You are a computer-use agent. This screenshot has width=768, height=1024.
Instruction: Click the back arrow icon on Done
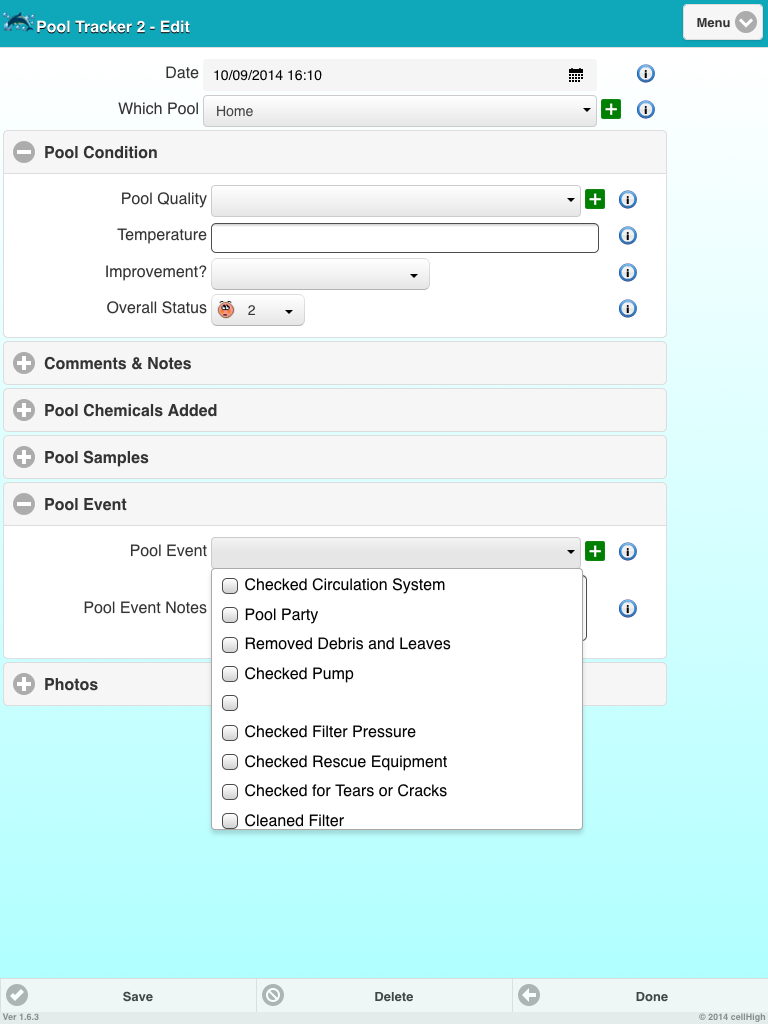click(x=528, y=995)
